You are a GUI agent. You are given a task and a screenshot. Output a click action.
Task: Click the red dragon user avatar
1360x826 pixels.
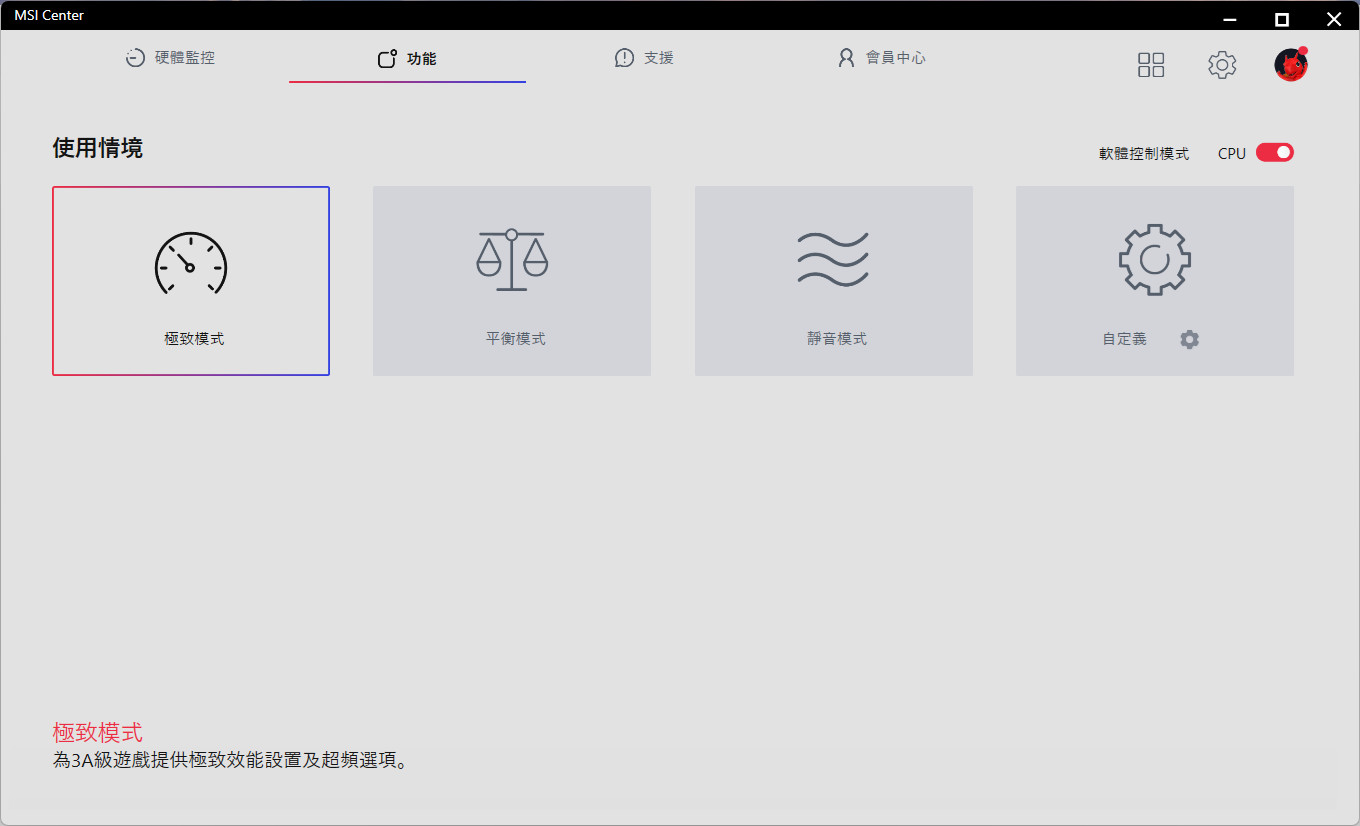[x=1291, y=65]
